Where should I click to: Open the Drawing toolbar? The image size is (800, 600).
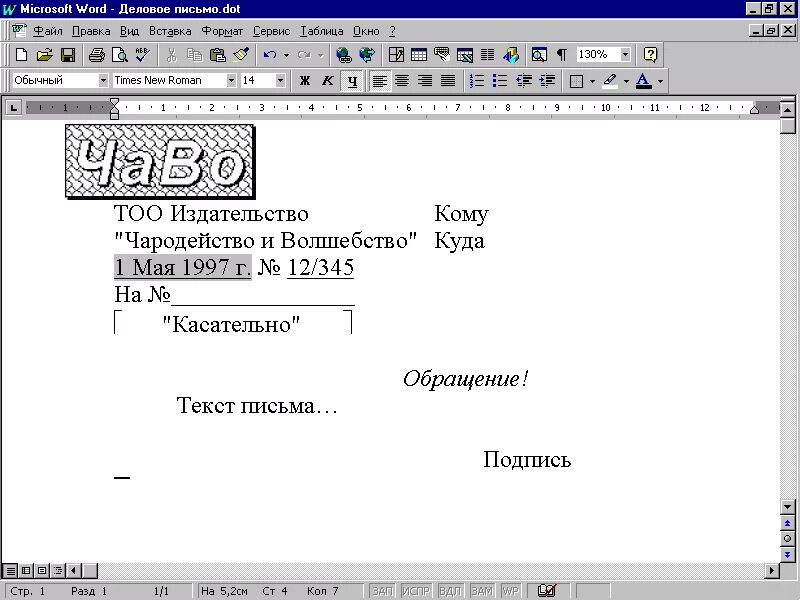pyautogui.click(x=511, y=55)
